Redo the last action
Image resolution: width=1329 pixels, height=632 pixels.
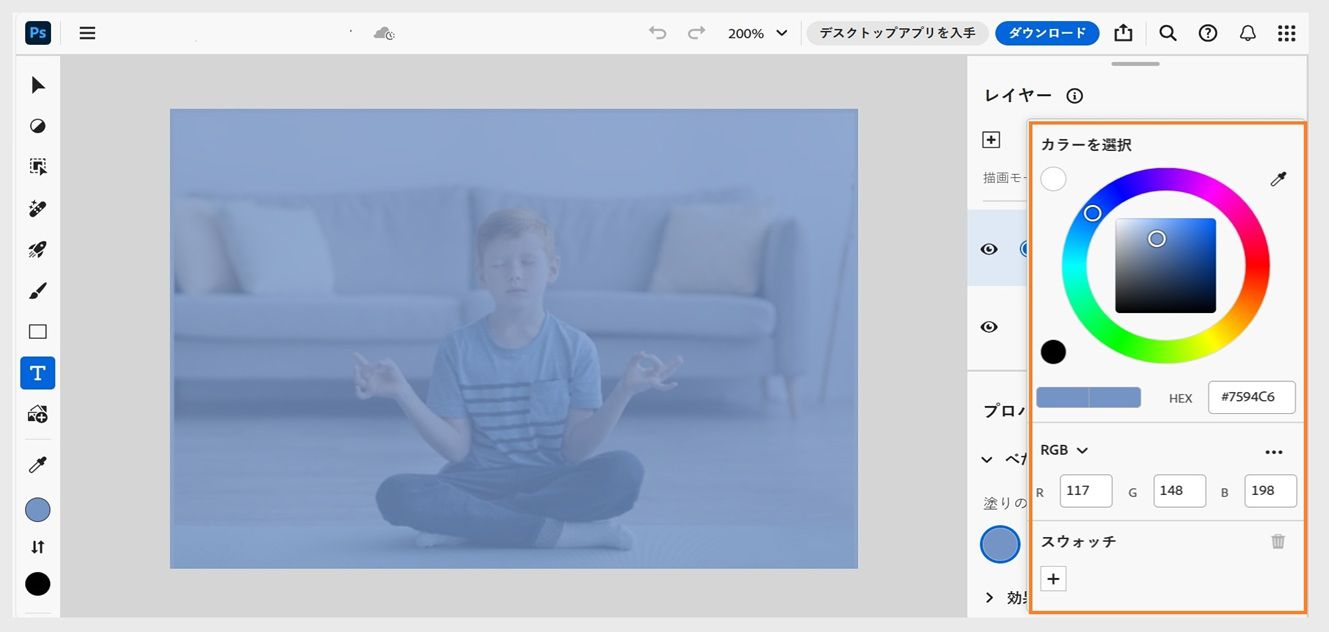click(696, 33)
